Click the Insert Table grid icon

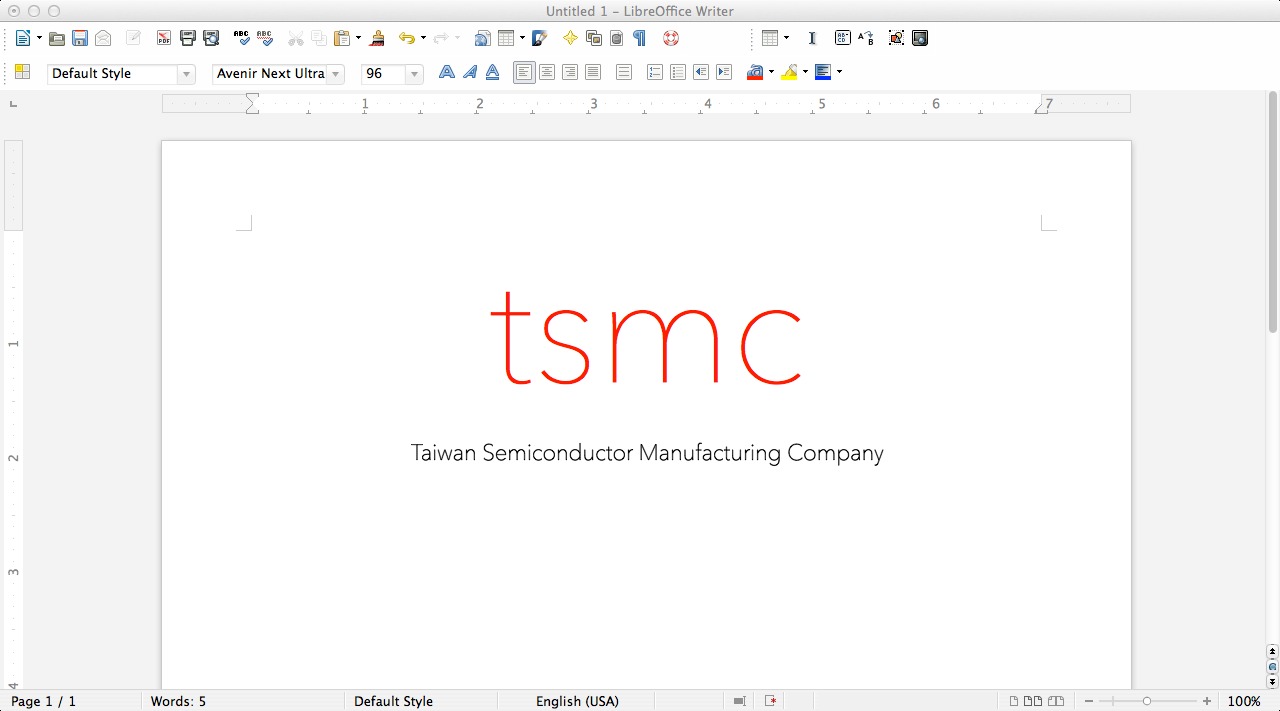[506, 38]
